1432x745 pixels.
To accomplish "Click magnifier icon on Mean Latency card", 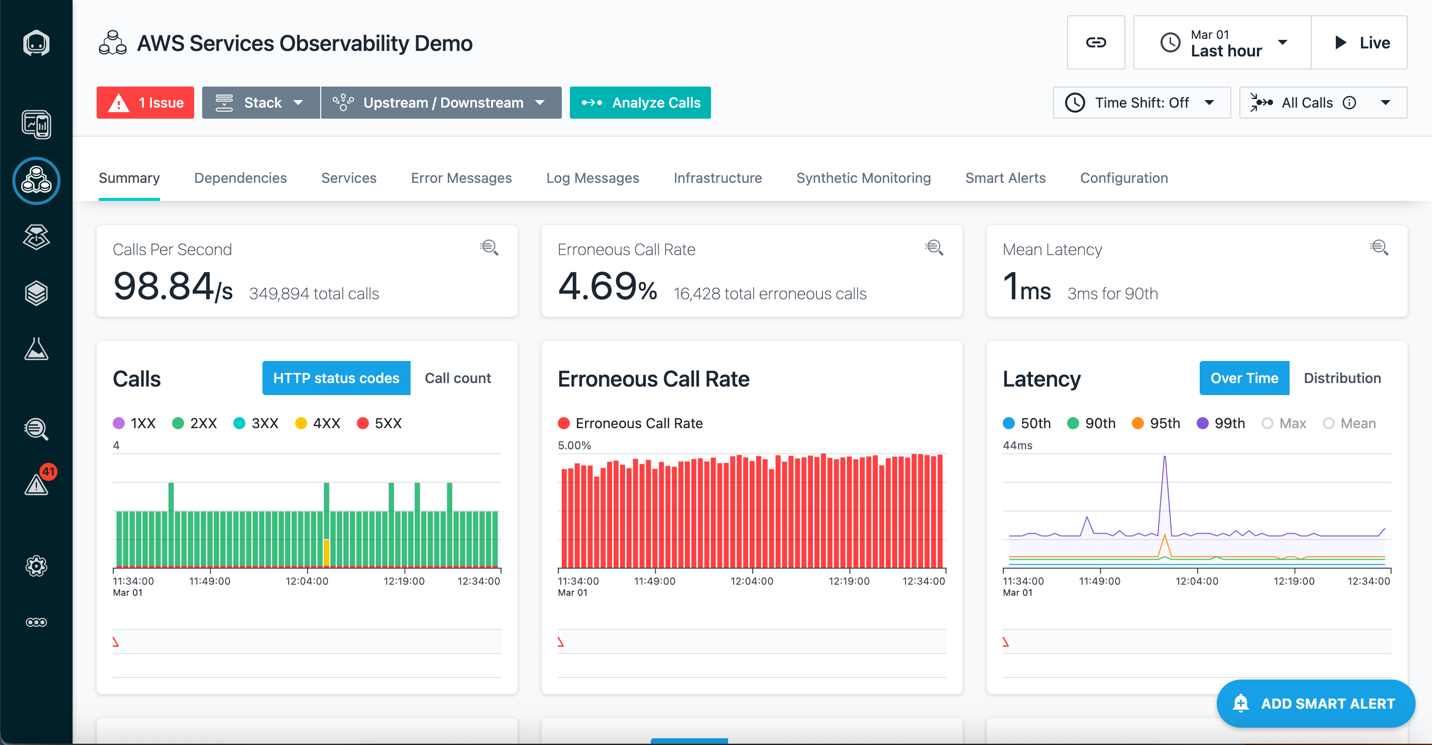I will coord(1379,248).
